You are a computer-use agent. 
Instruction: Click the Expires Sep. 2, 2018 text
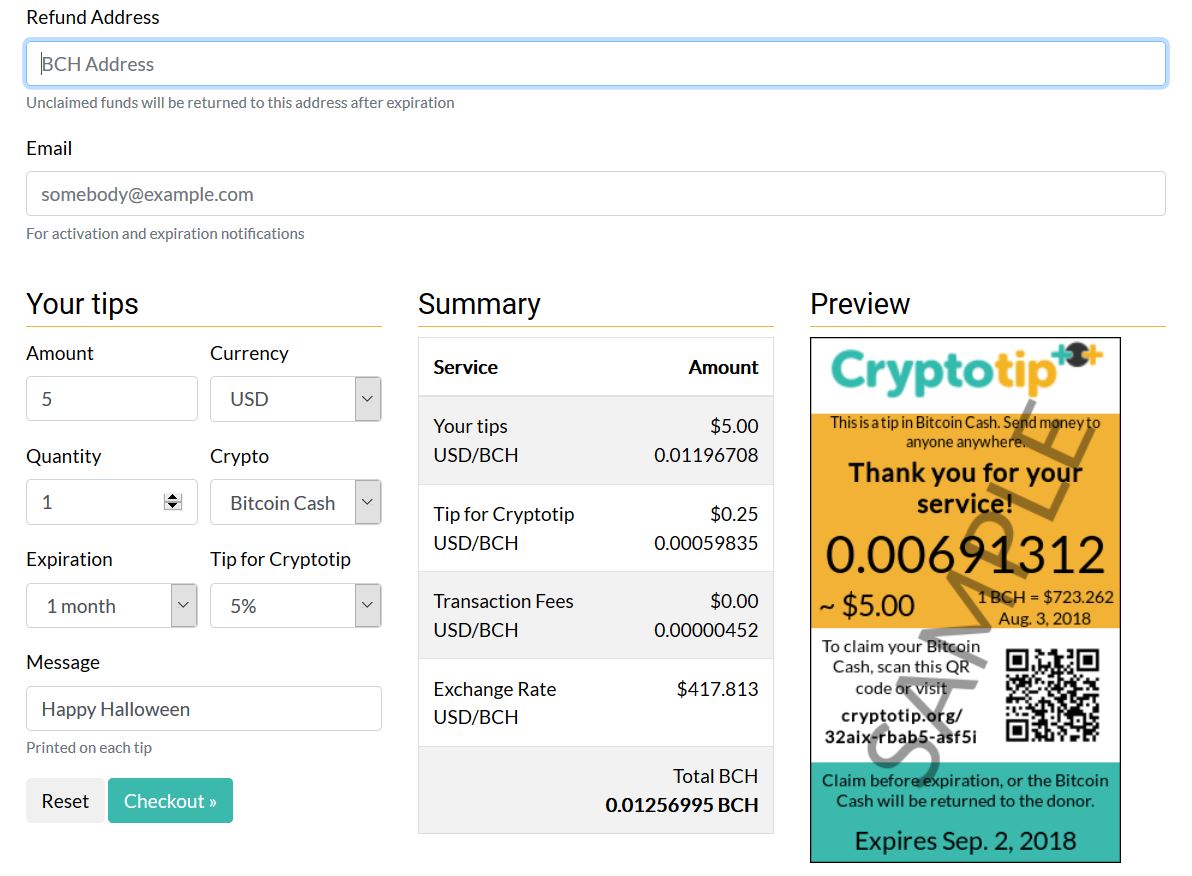pos(965,841)
